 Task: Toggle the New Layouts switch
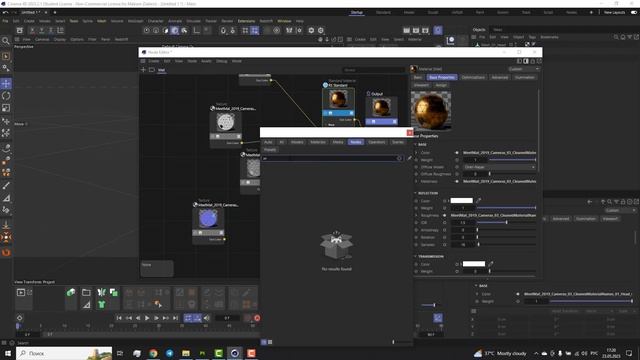coord(634,12)
